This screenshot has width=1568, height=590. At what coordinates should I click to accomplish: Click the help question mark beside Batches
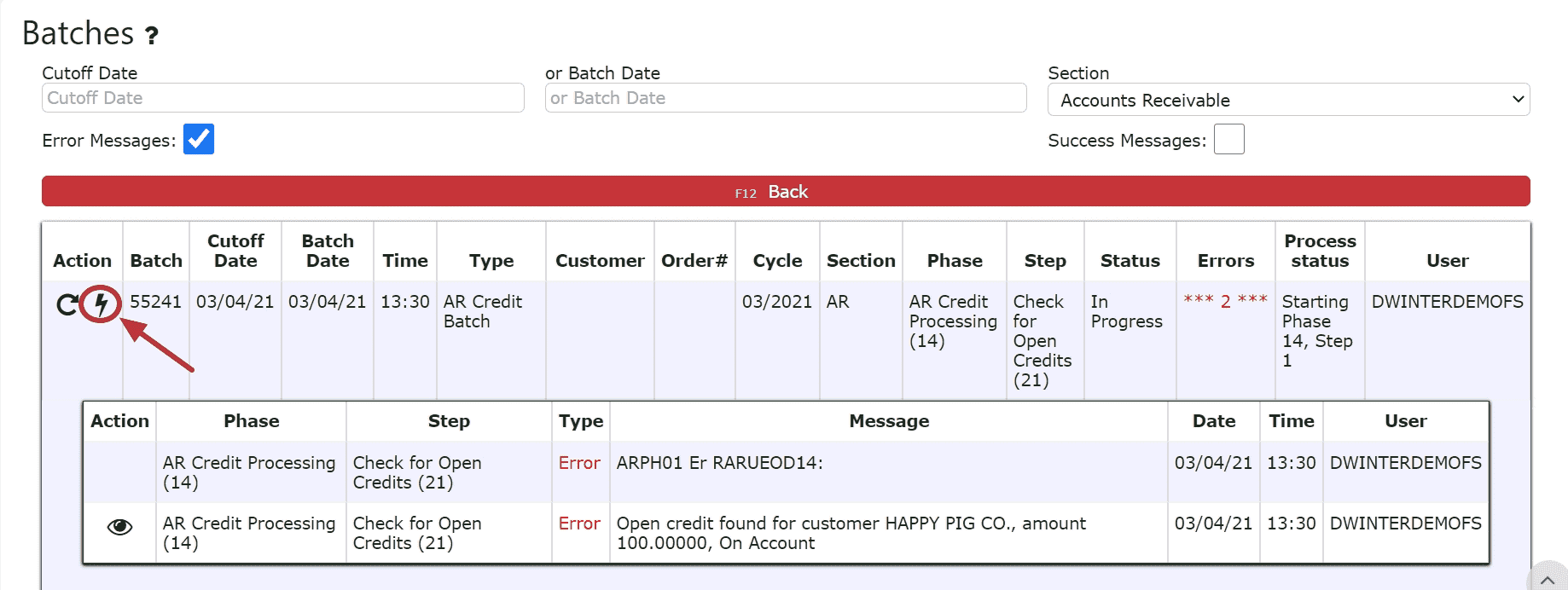tap(151, 36)
